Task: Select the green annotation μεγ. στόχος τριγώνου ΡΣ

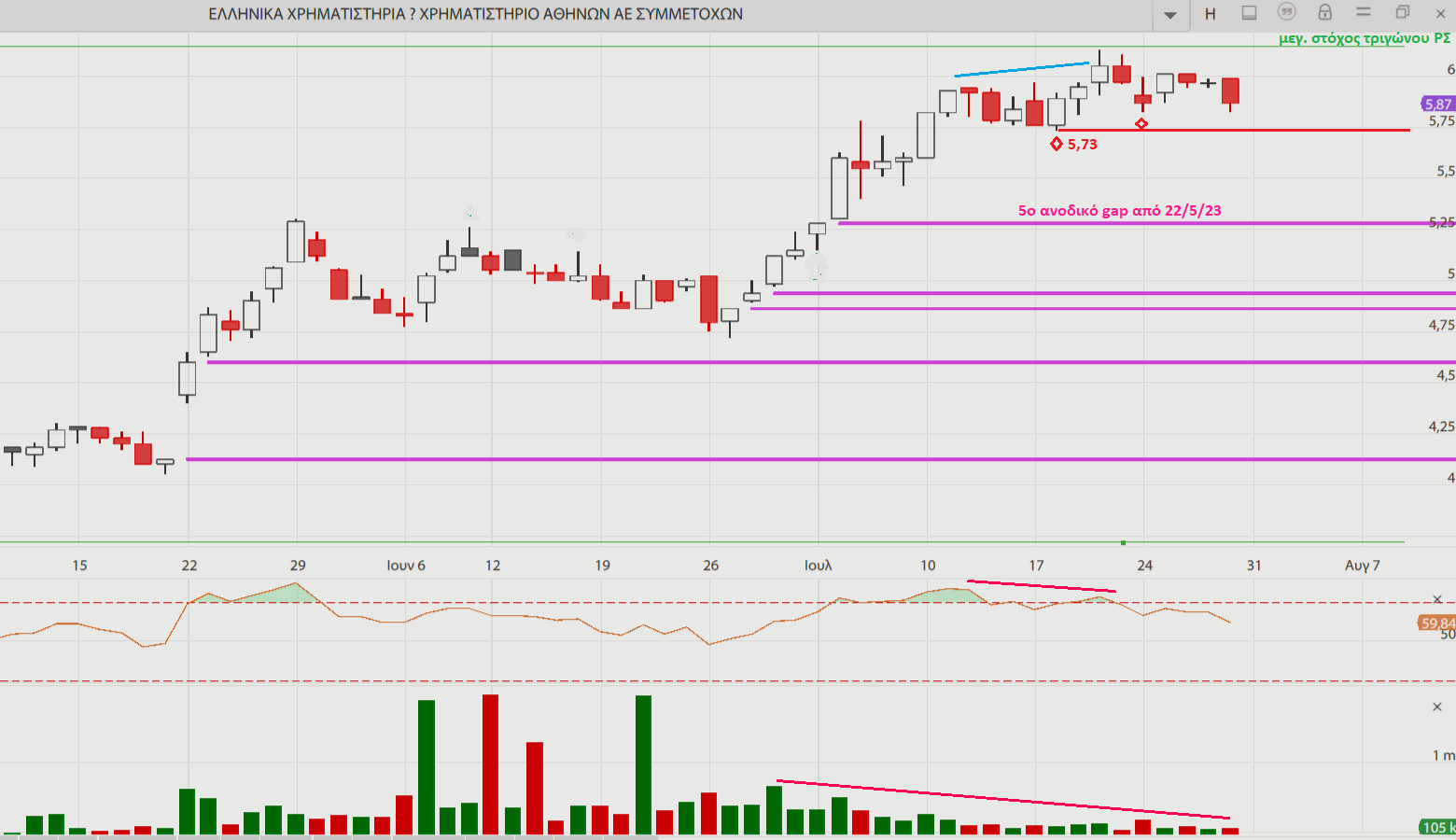Action: 1365,38
